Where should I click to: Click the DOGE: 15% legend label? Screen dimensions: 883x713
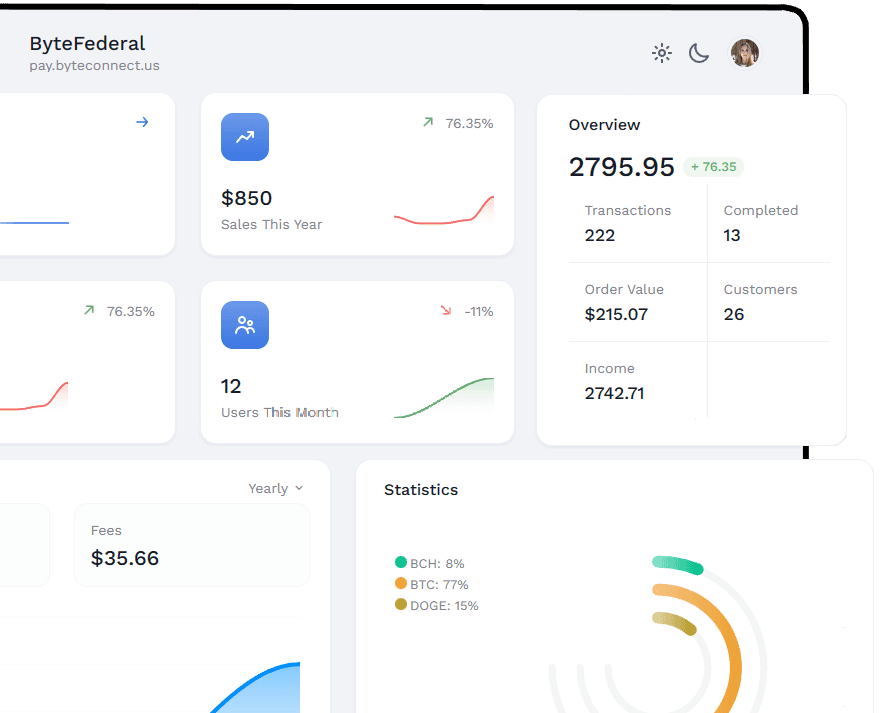444,605
